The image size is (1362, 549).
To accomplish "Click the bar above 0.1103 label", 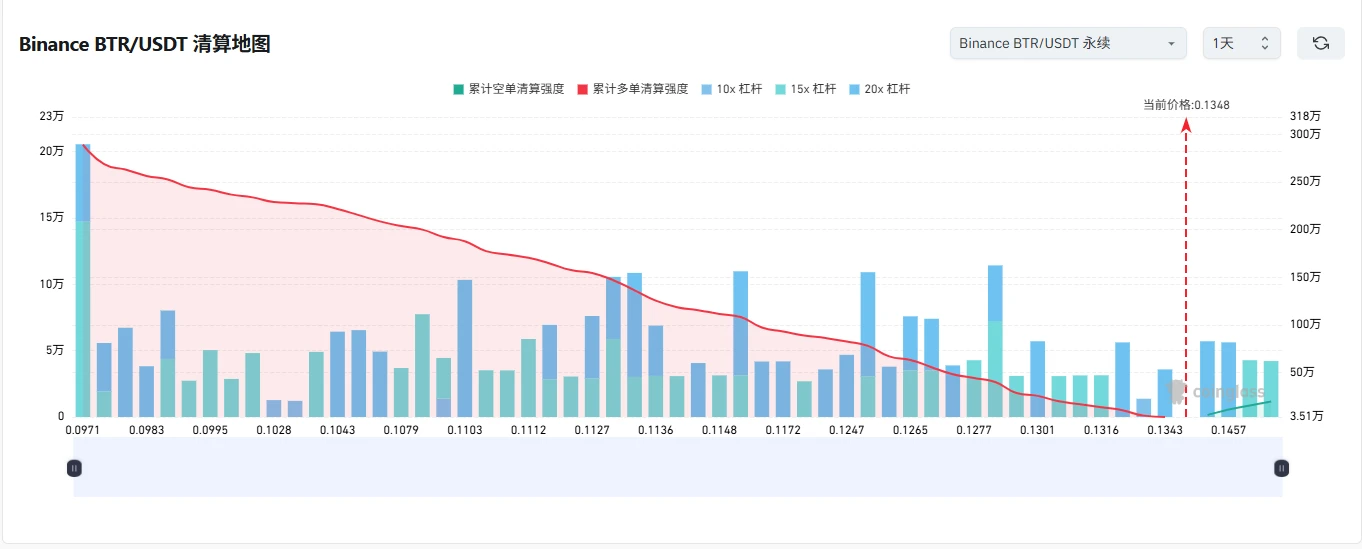I will coord(465,348).
